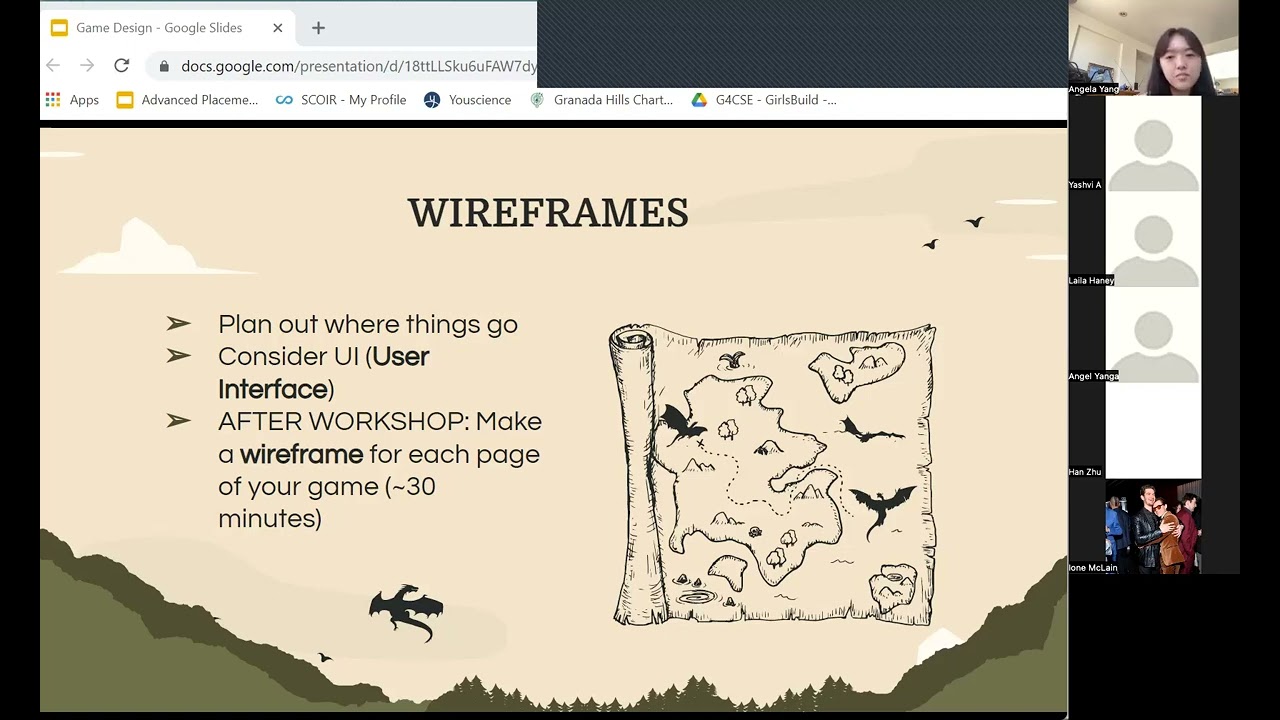The width and height of the screenshot is (1280, 720).
Task: Click the Google Drive icon of G4CSE bookmark
Action: pos(699,100)
